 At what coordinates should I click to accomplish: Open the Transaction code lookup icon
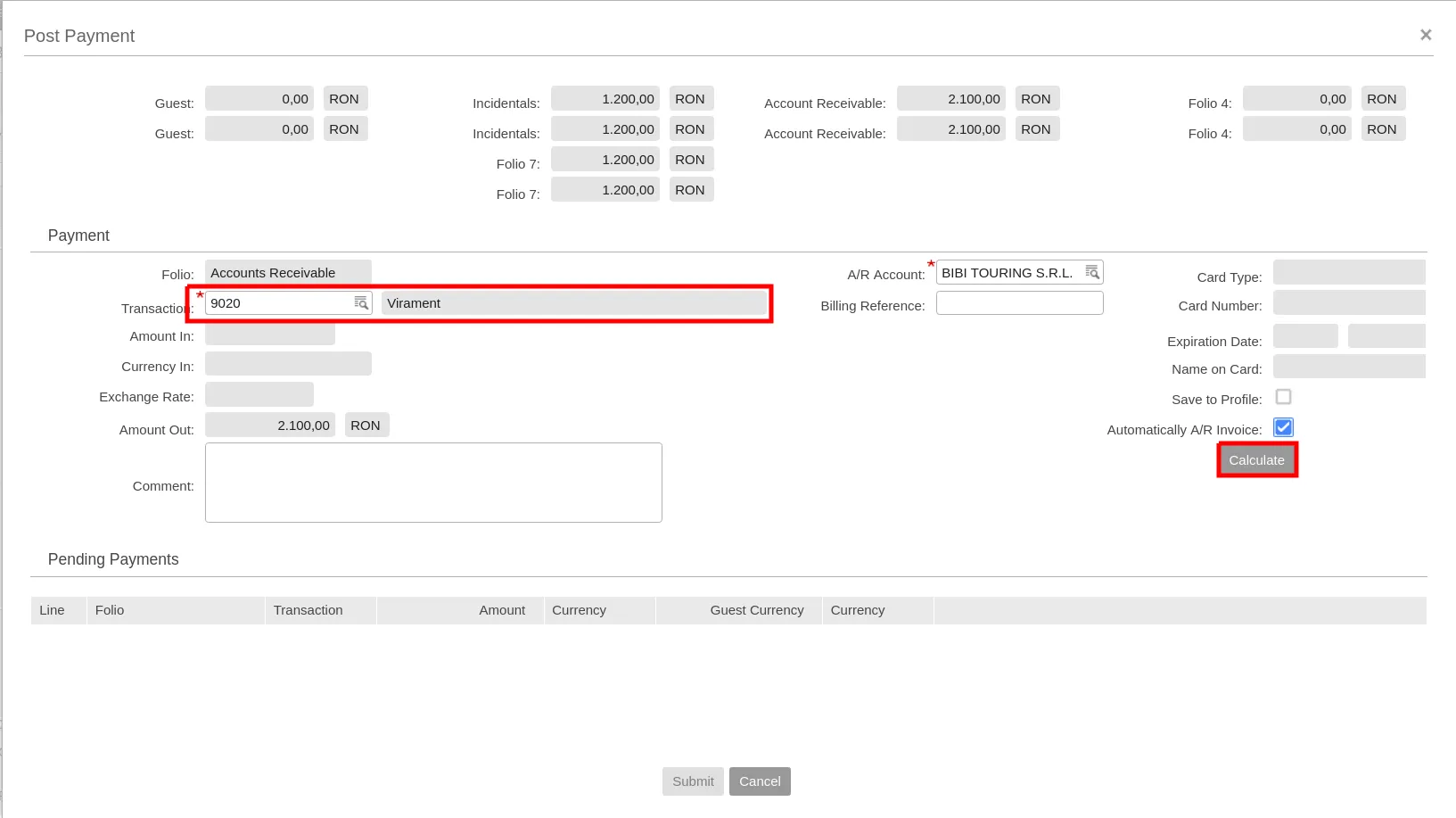tap(361, 303)
